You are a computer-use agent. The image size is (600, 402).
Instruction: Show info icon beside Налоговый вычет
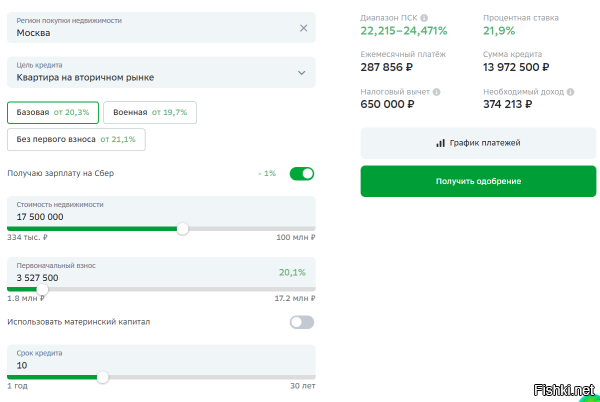click(436, 92)
